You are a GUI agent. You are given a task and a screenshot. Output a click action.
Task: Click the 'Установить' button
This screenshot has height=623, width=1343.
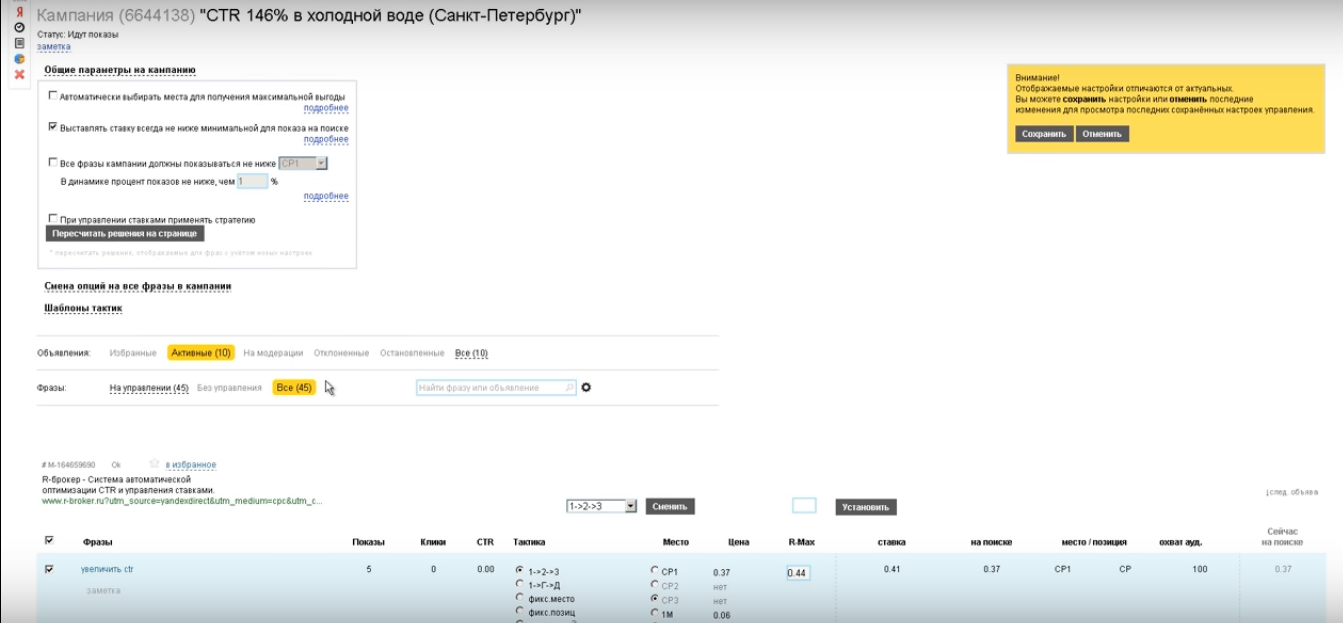(866, 507)
